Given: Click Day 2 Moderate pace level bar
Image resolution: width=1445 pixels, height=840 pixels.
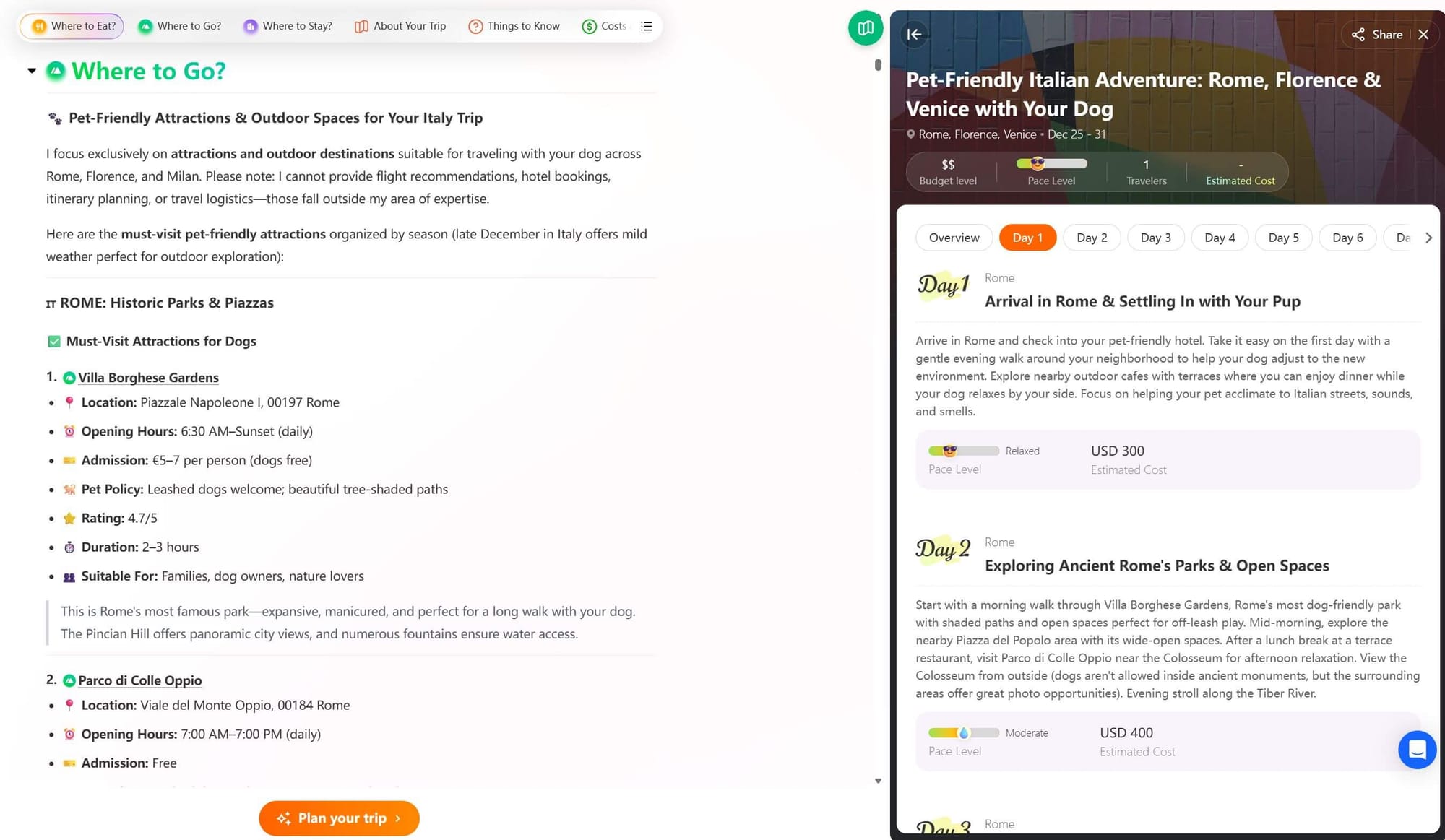Looking at the screenshot, I should pos(963,733).
